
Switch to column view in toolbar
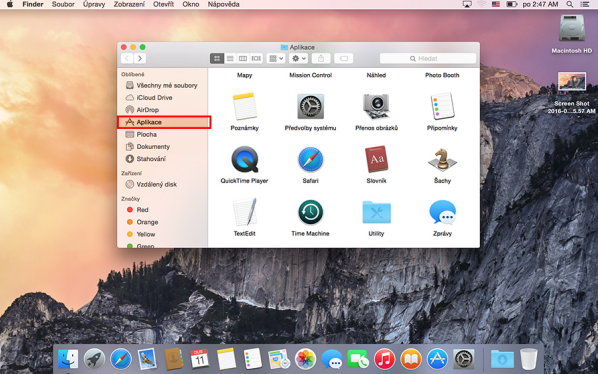[x=243, y=58]
